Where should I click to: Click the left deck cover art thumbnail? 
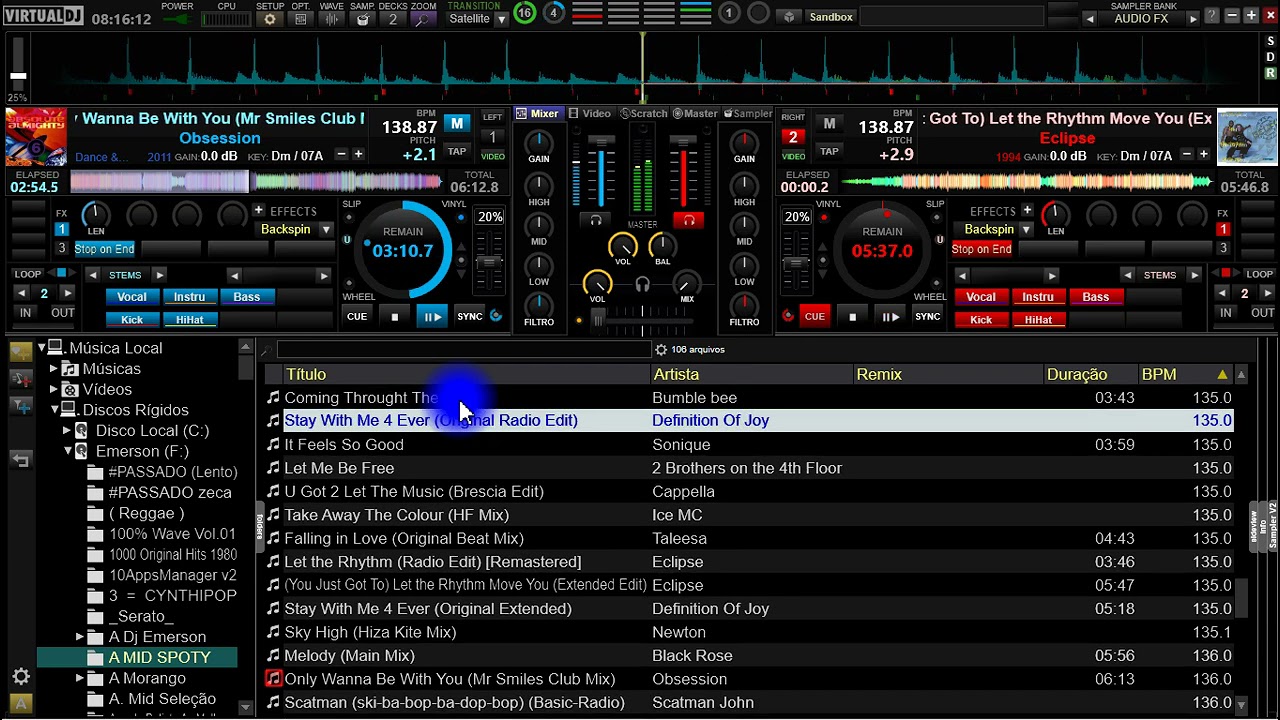[x=36, y=136]
